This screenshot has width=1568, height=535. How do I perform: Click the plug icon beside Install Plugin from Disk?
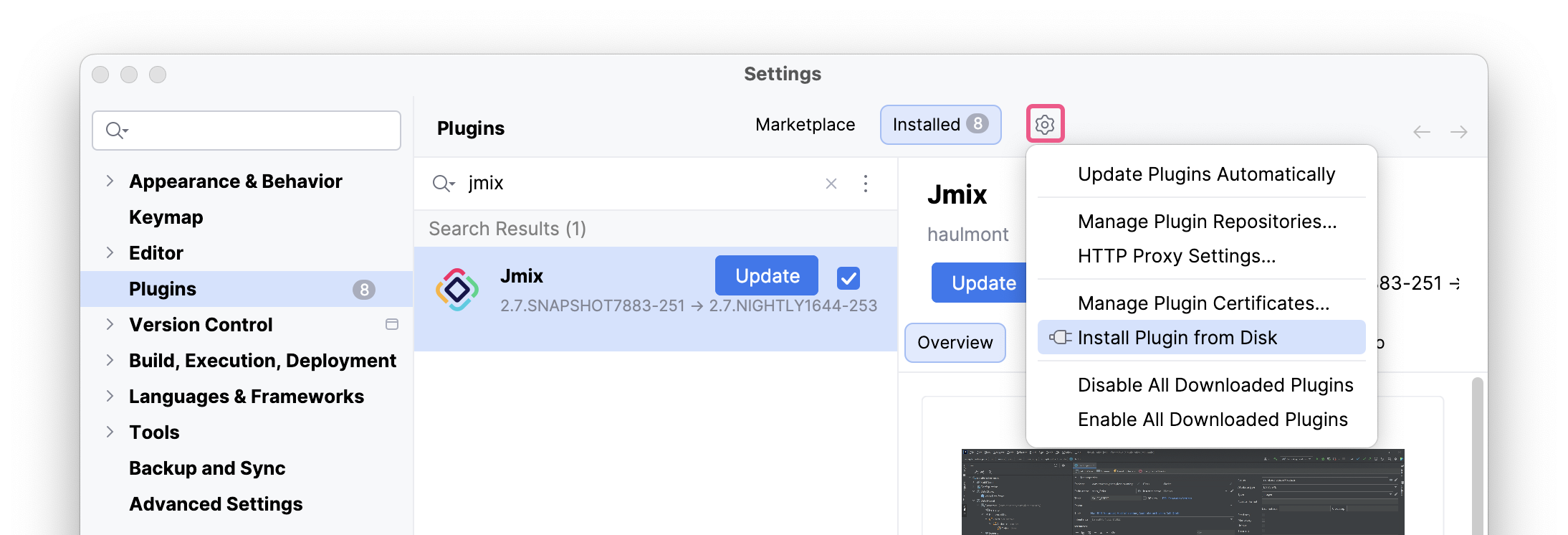tap(1061, 337)
